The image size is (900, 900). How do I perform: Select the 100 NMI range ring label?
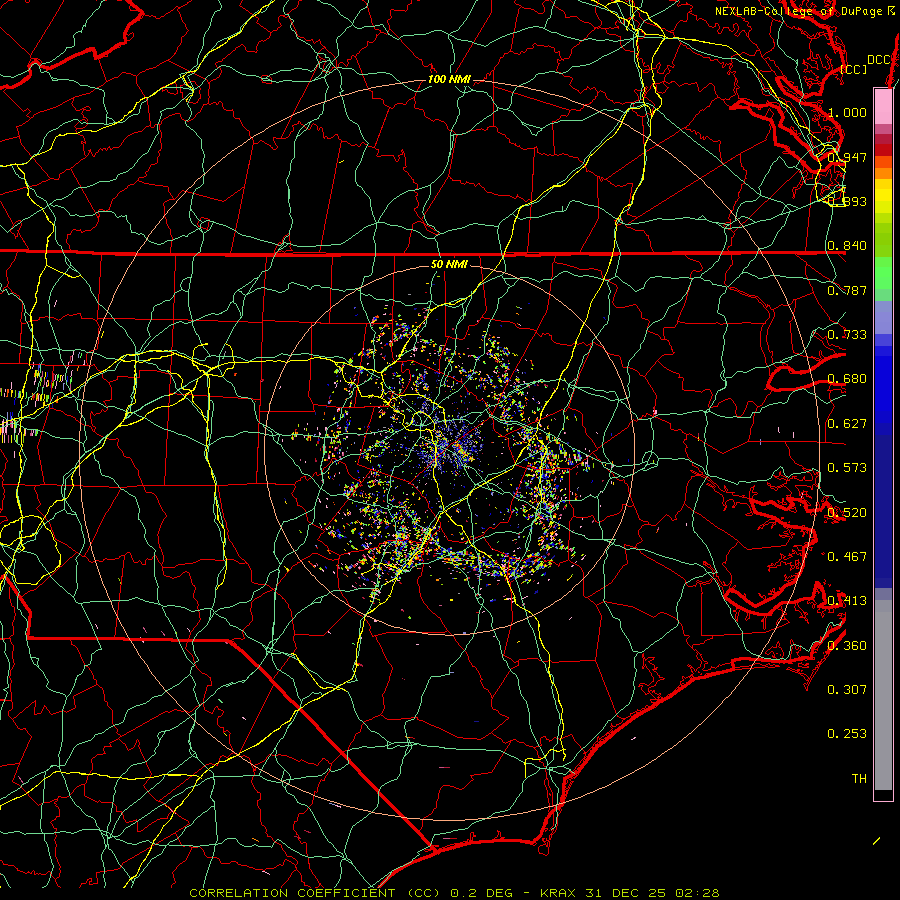click(449, 79)
